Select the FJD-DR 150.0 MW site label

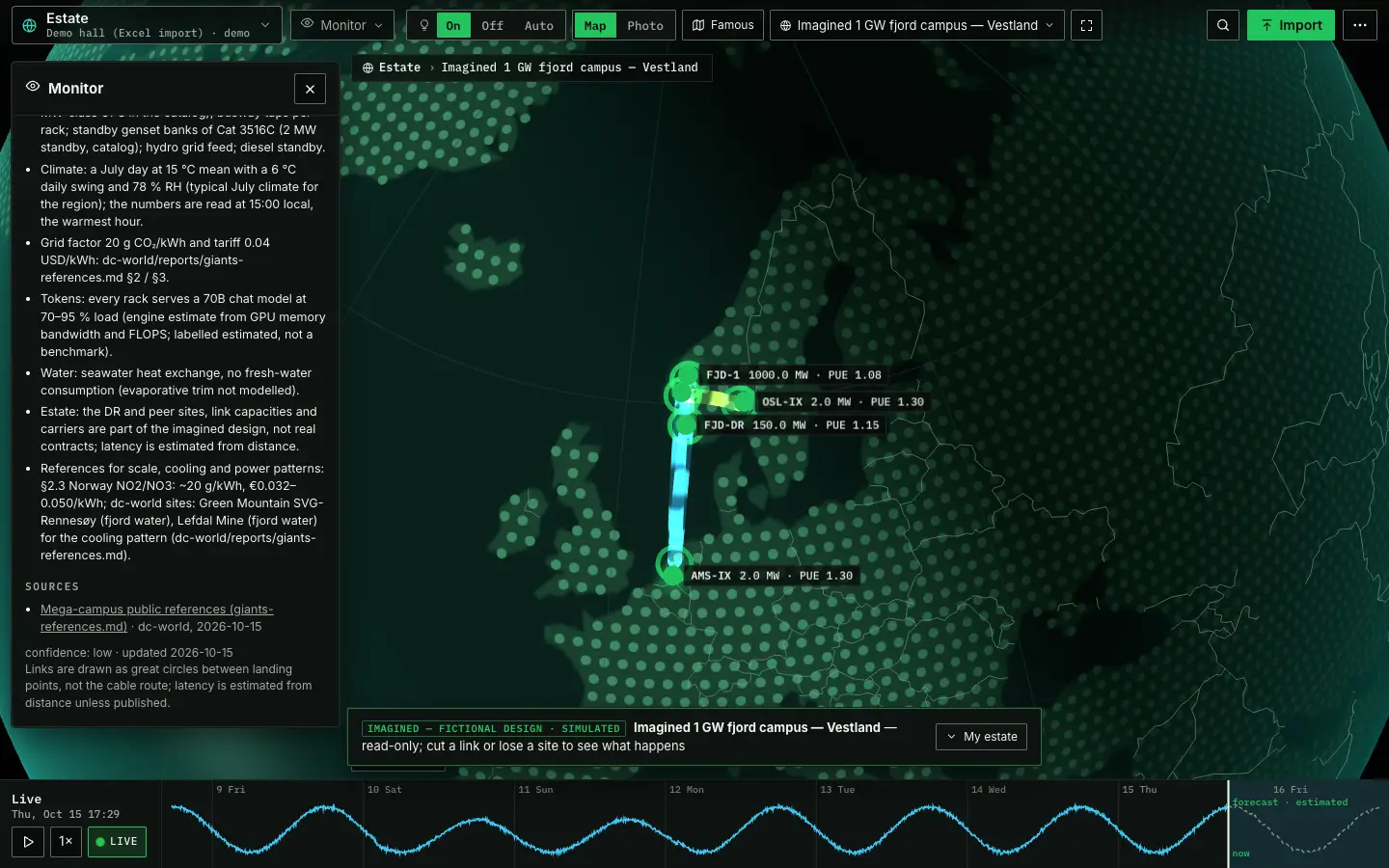pos(791,425)
